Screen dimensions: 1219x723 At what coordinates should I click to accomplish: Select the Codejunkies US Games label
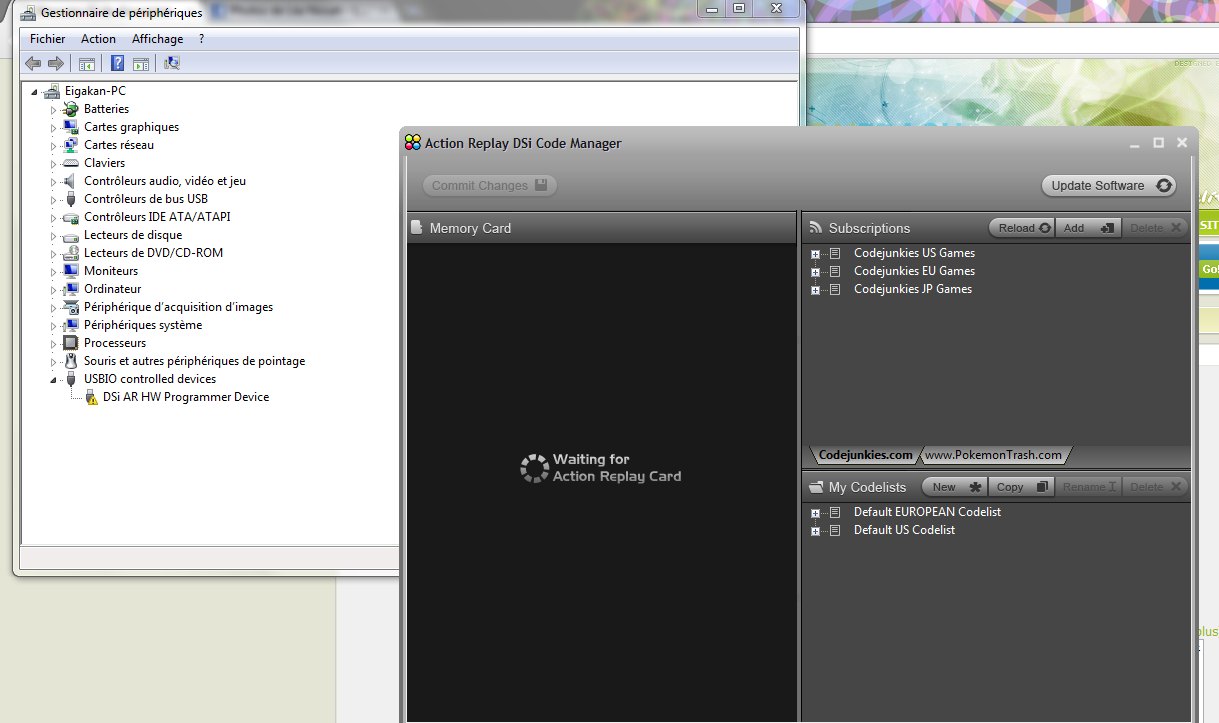[914, 253]
